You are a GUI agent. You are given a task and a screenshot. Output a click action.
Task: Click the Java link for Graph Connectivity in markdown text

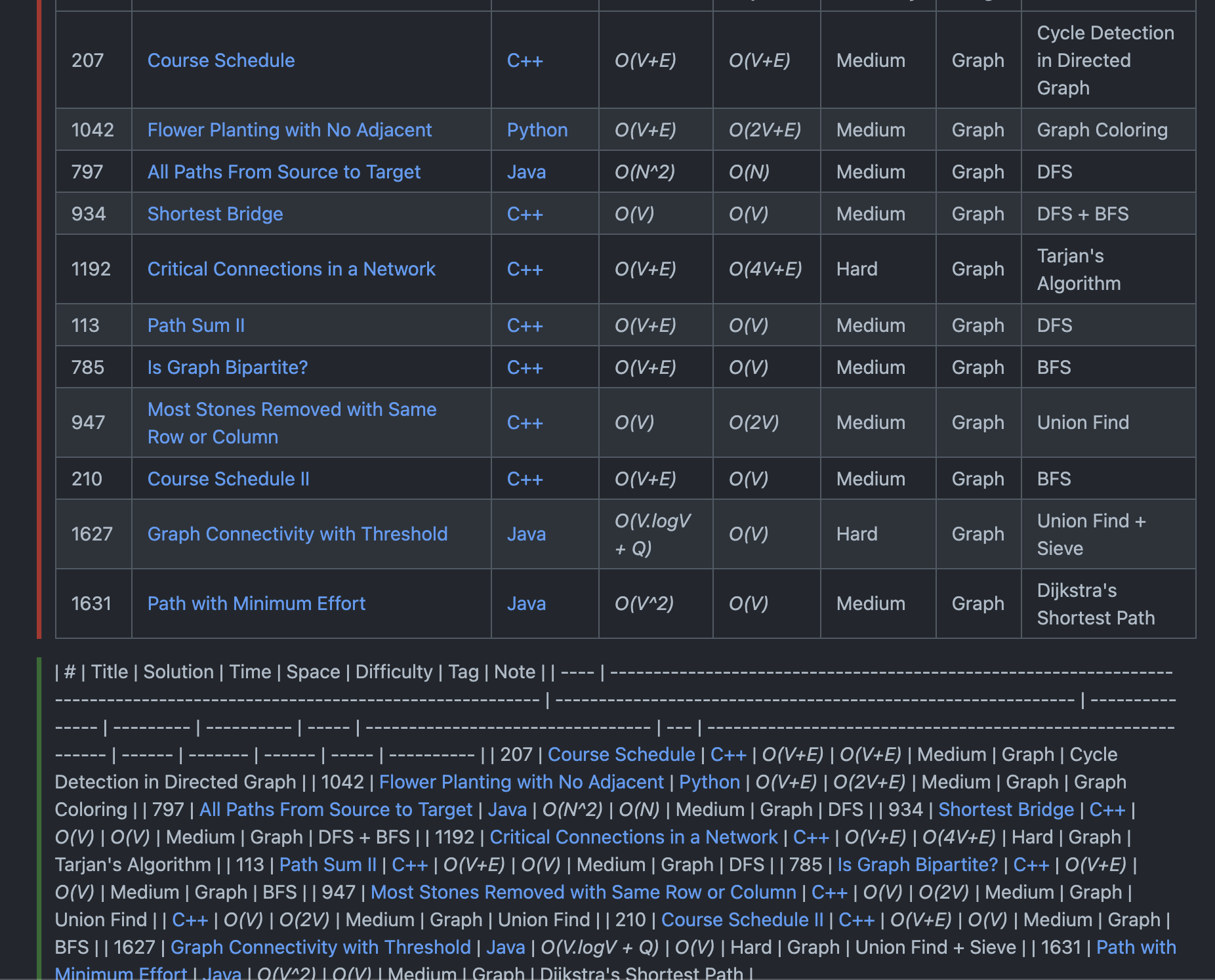tap(505, 947)
